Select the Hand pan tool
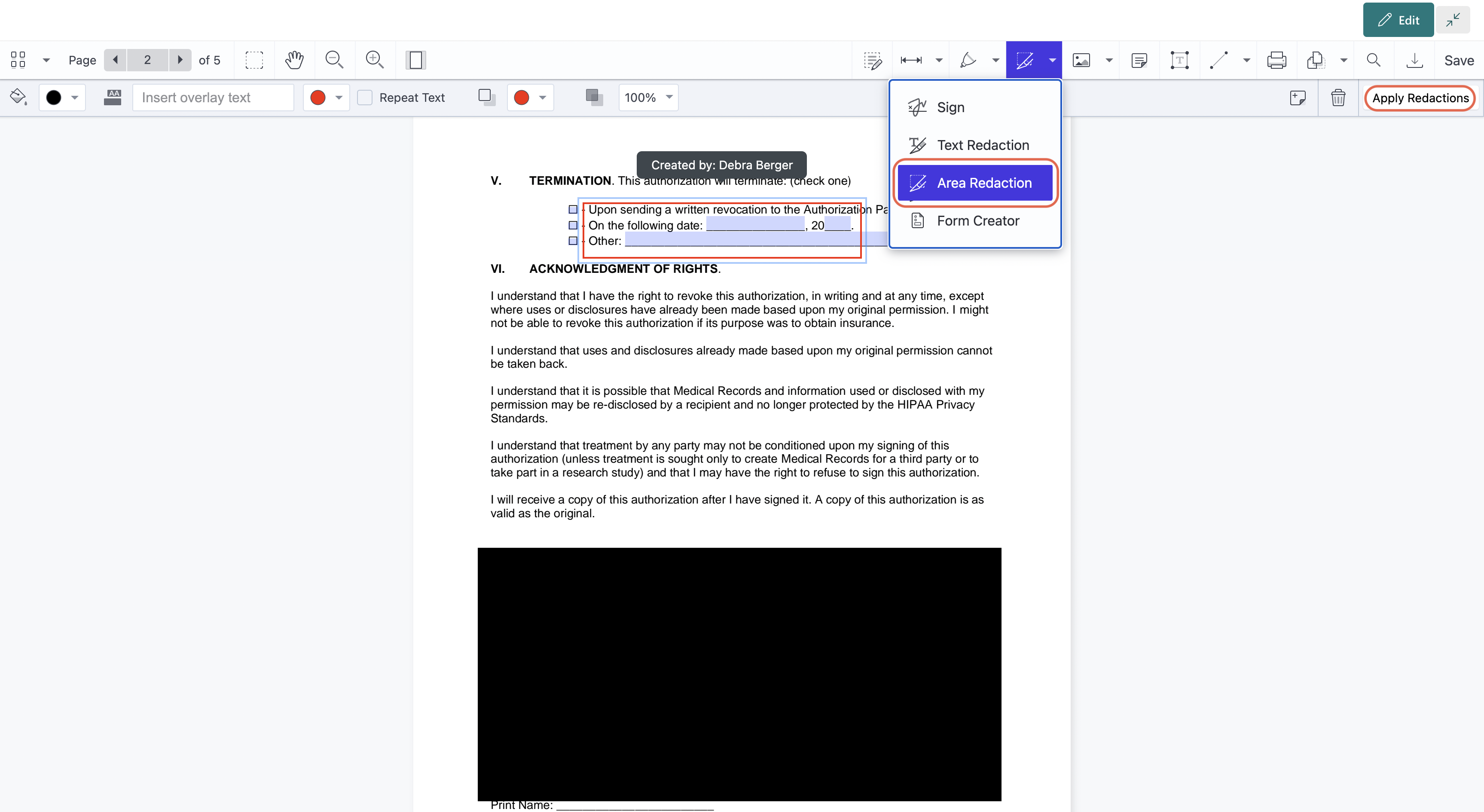 294,59
